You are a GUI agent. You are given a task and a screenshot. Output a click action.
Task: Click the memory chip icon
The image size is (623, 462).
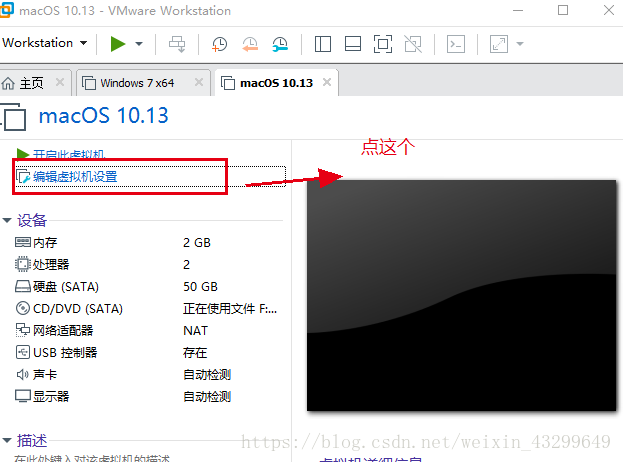click(x=23, y=242)
